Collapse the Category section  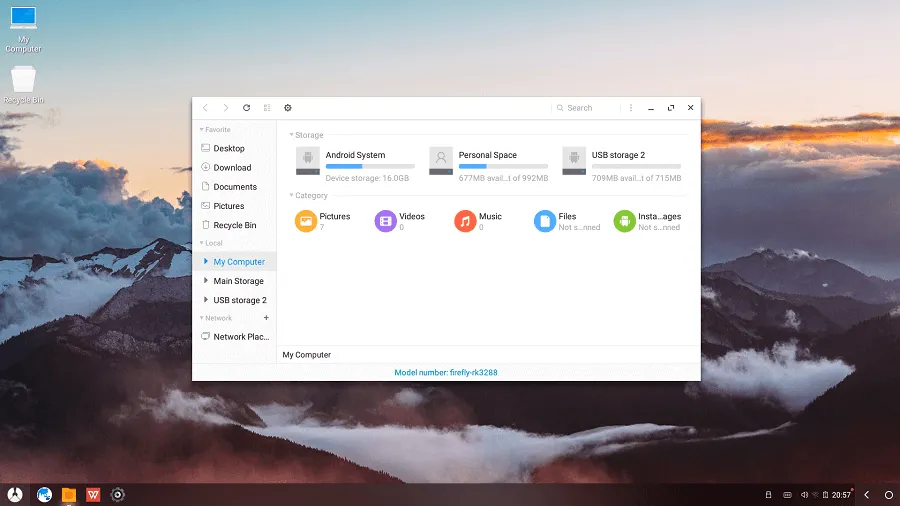tap(292, 196)
